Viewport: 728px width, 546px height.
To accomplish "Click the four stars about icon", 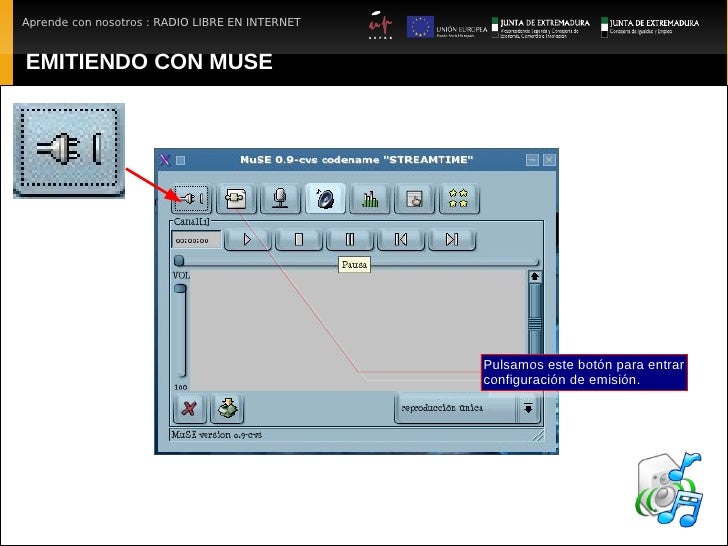I will click(x=459, y=199).
